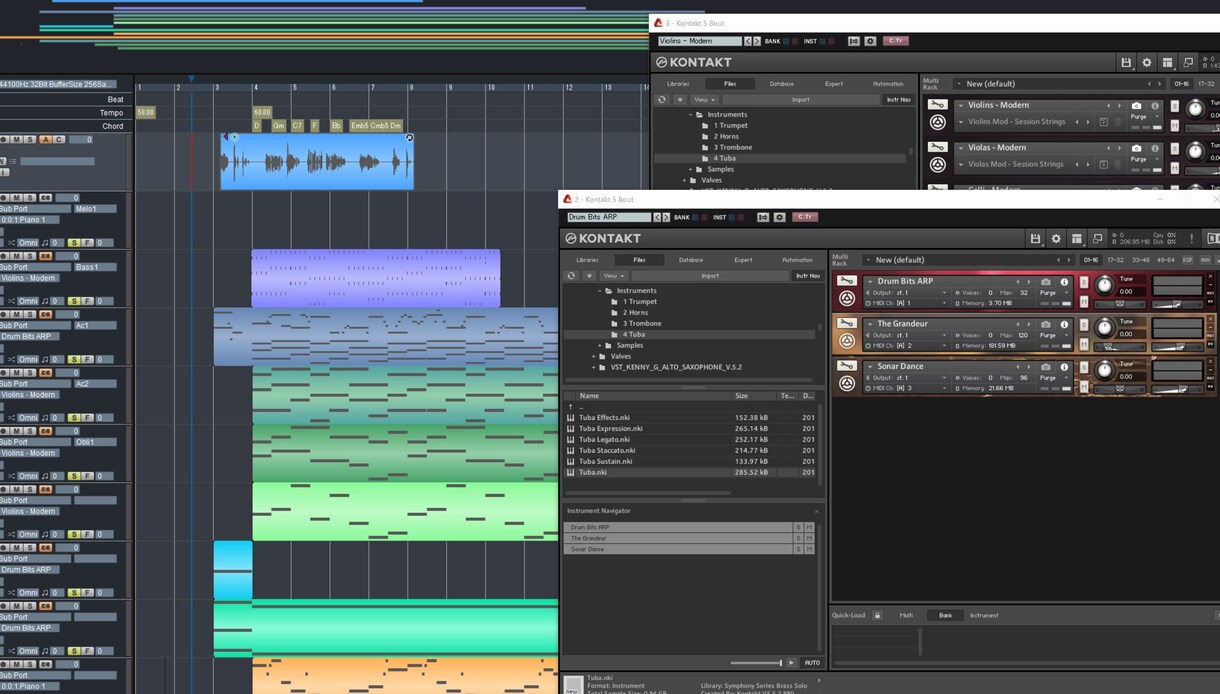
Task: Switch to the Libraries tab in front Kontakt
Action: (587, 260)
